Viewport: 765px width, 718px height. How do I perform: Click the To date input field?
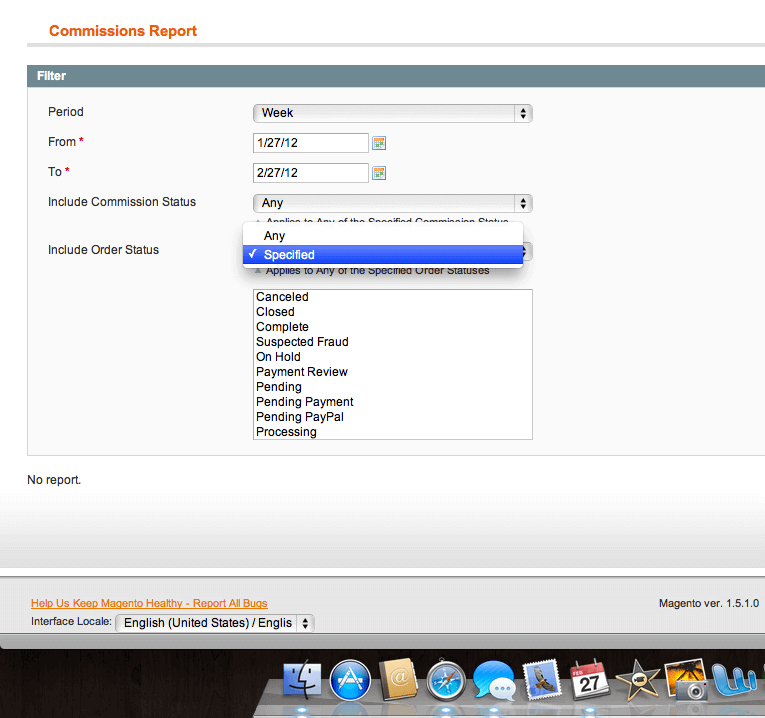(311, 173)
